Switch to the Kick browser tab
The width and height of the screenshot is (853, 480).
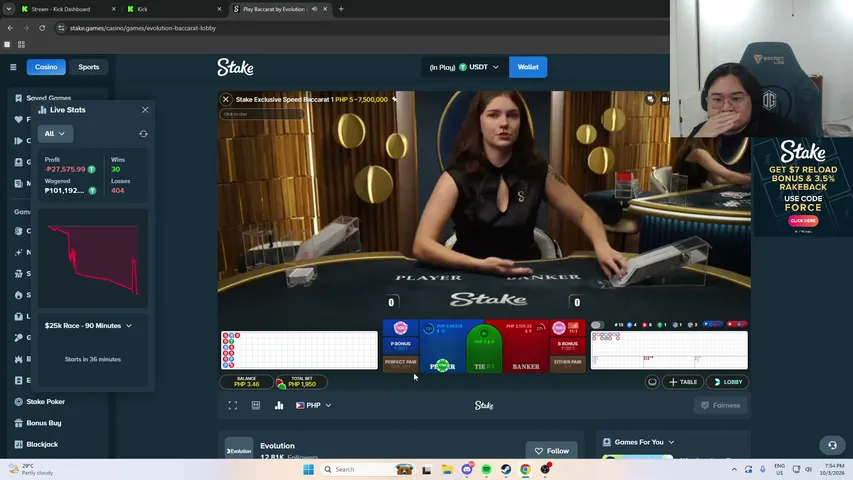174,9
